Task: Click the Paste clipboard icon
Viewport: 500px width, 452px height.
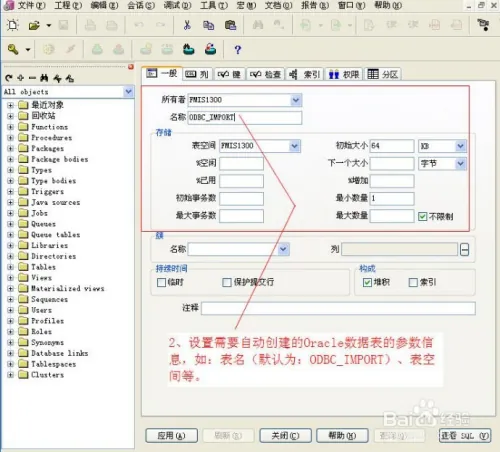Action: [x=230, y=25]
